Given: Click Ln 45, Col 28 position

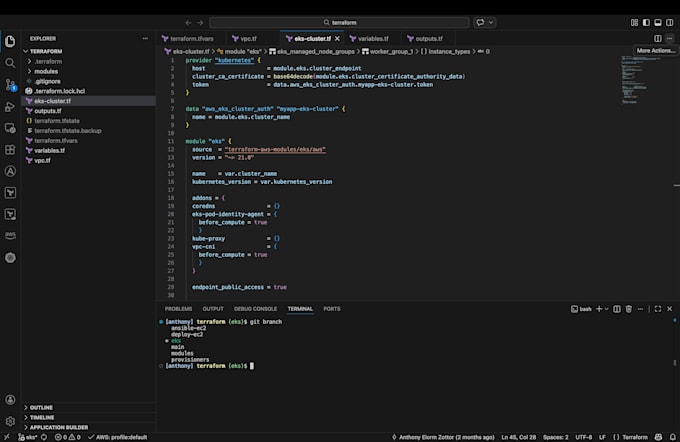Looking at the screenshot, I should tap(519, 437).
